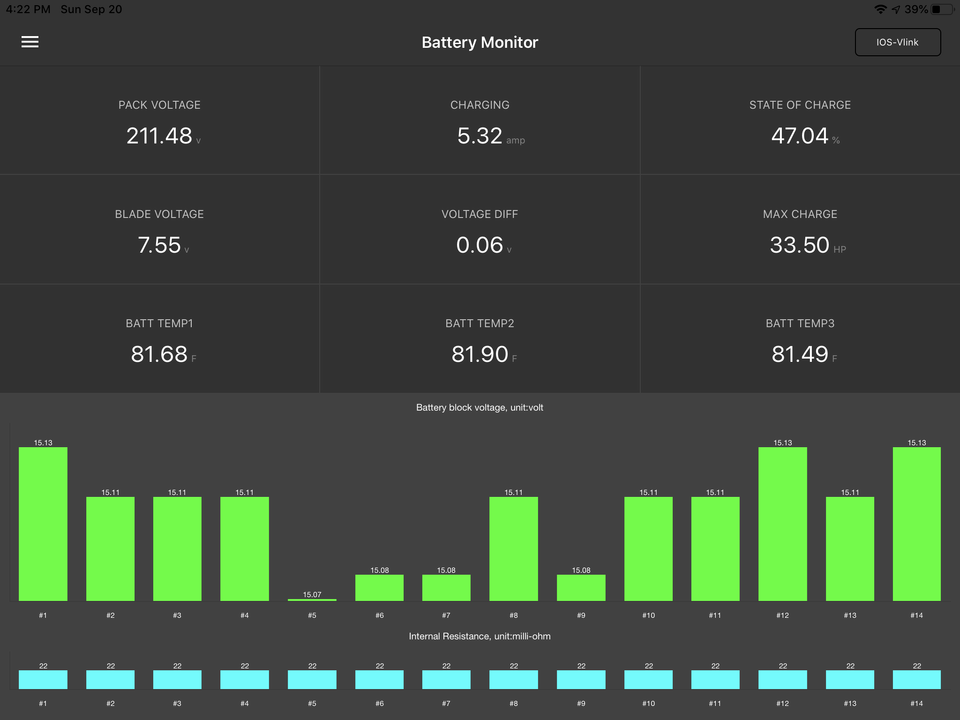Tap the green voltage bar for block #8
Image resolution: width=960 pixels, height=720 pixels.
point(513,549)
